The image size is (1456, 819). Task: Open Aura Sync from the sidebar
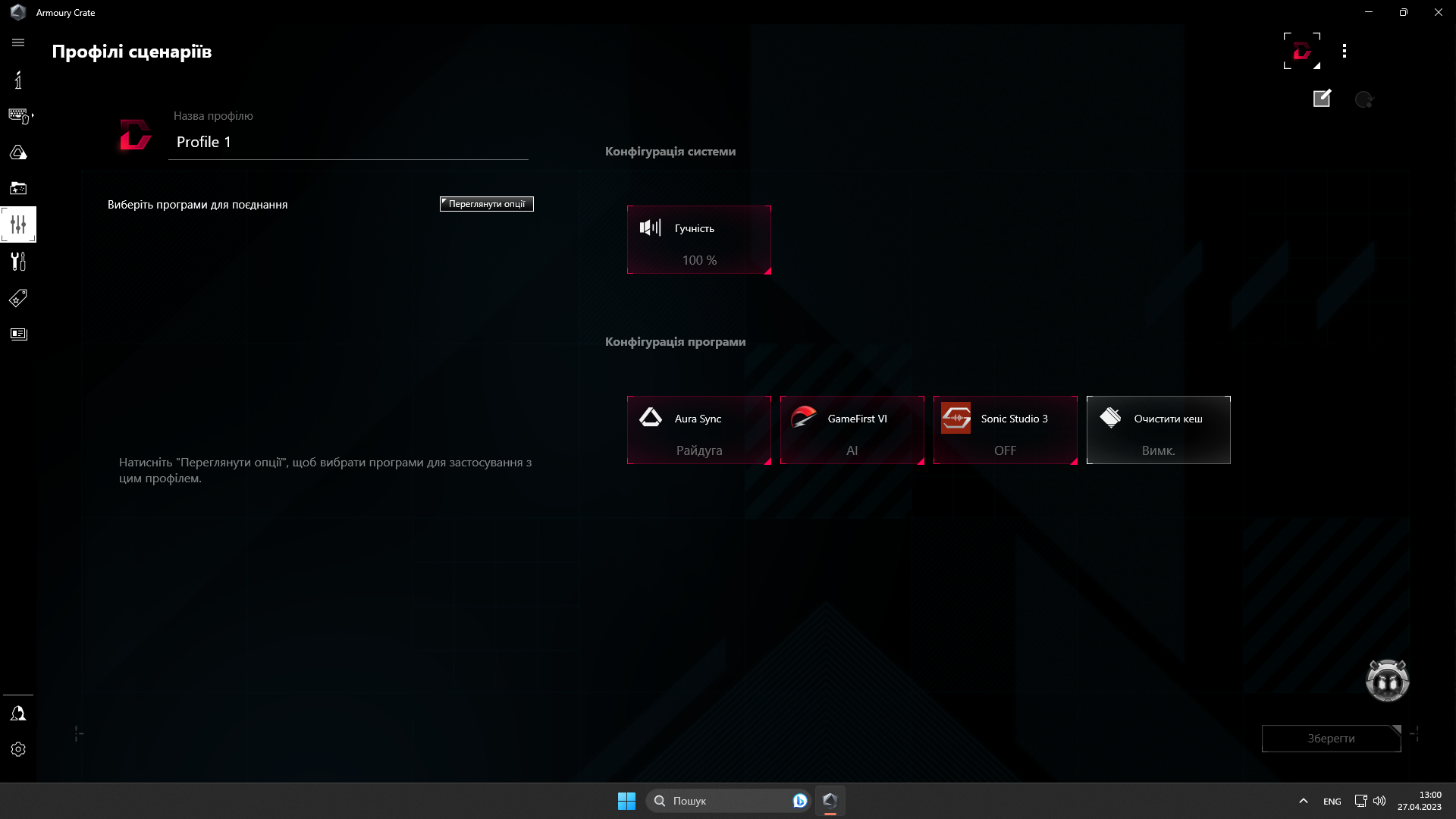(18, 152)
